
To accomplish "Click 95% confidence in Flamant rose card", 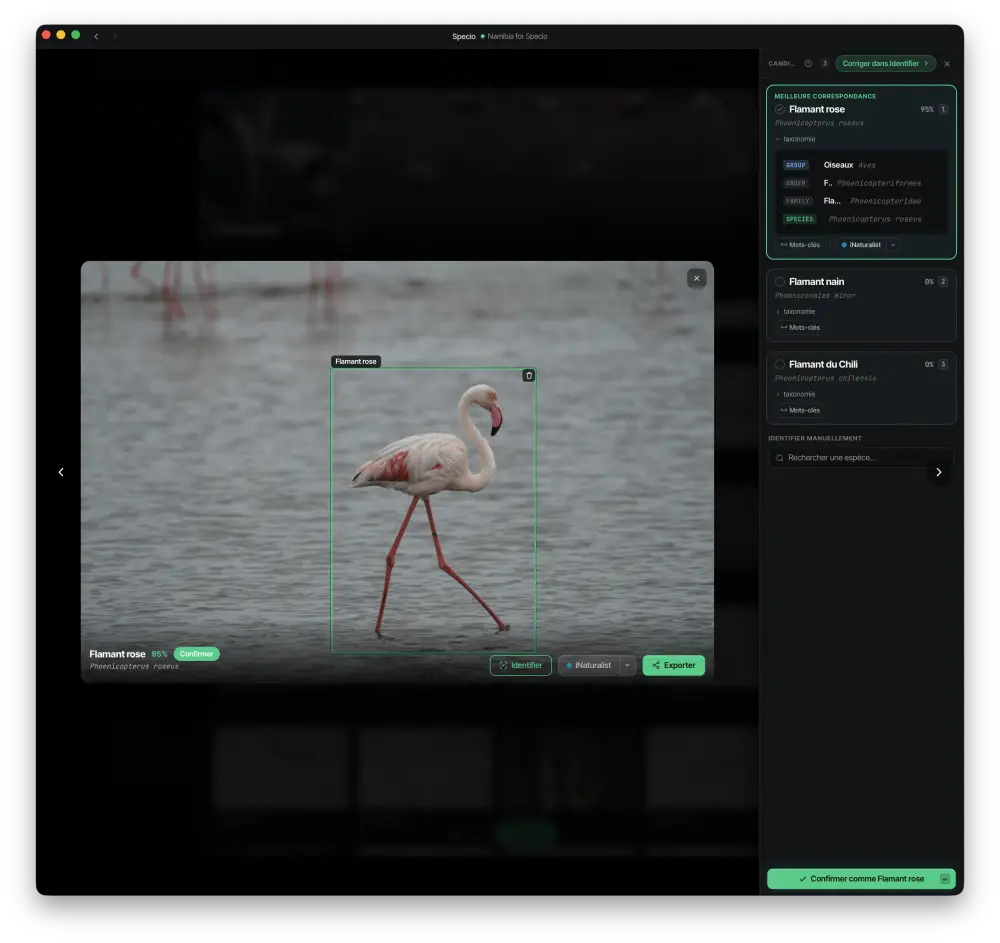I will [926, 109].
